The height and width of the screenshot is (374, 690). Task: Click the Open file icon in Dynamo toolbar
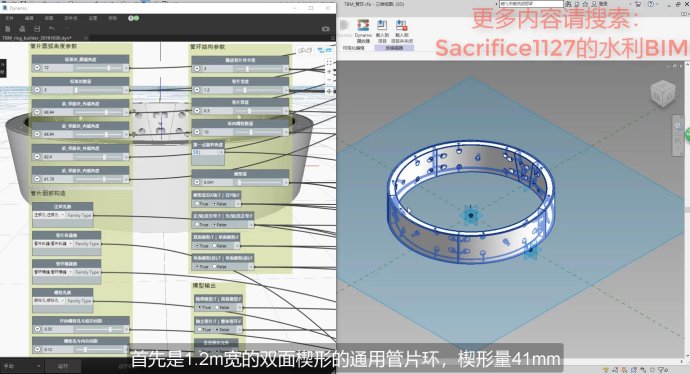point(22,29)
